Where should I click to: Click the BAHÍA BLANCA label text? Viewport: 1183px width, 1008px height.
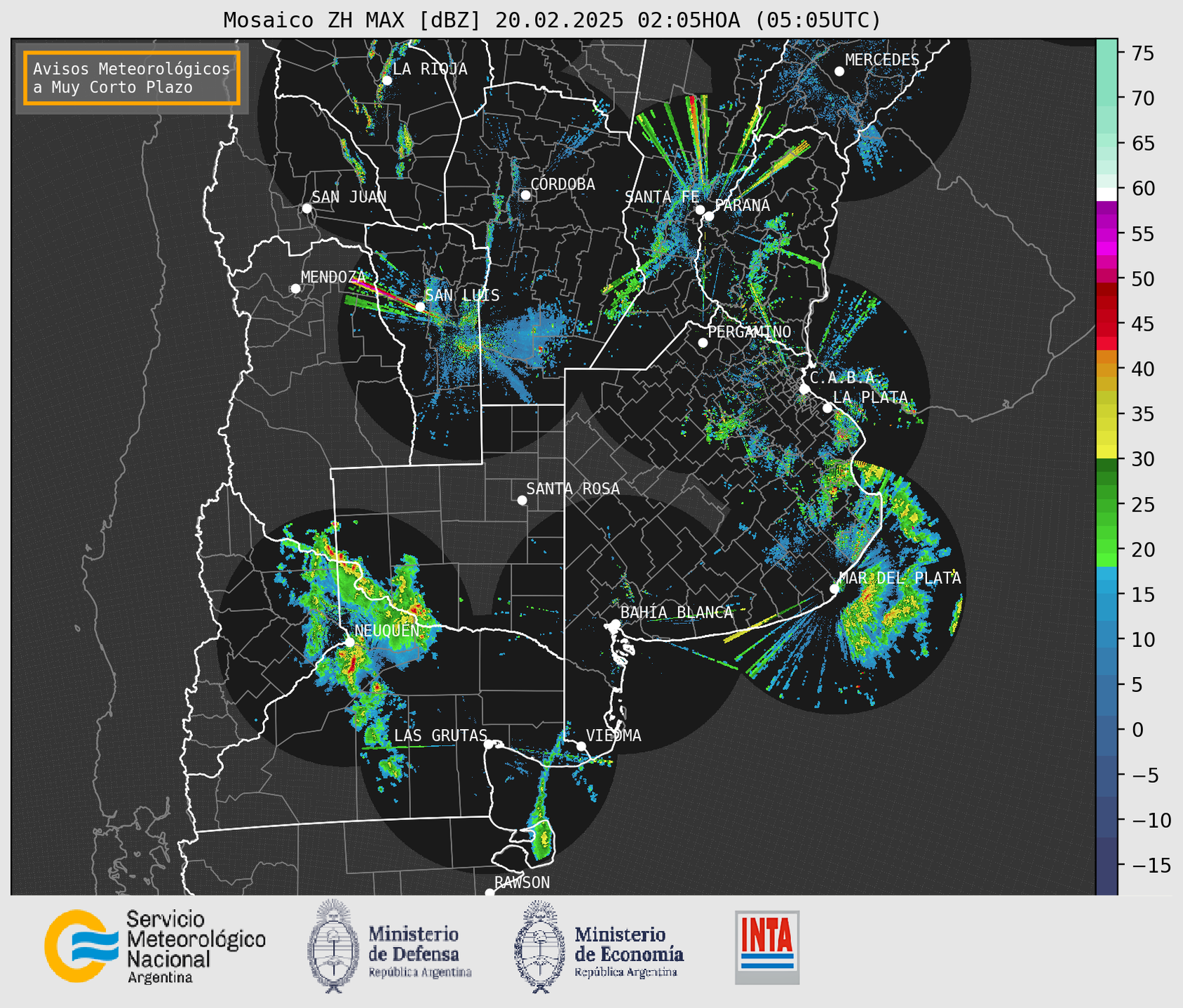click(x=677, y=613)
